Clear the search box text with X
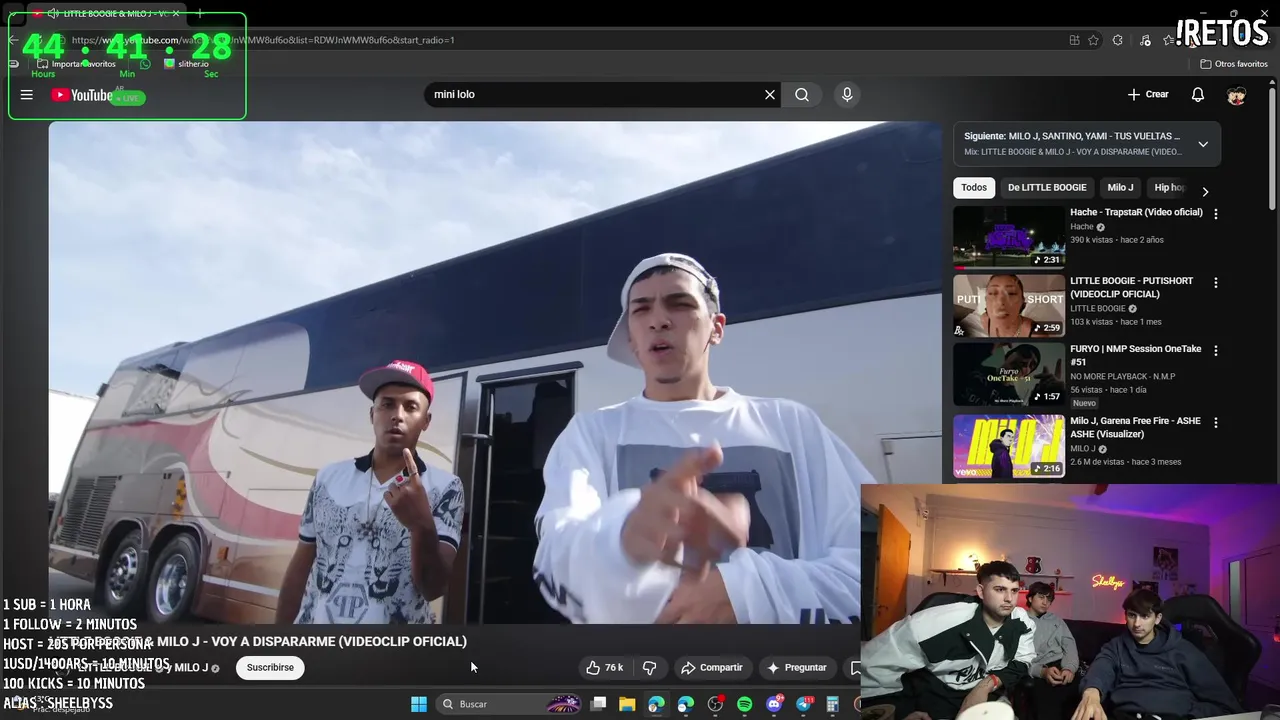Screen dimensions: 1280x720 pos(770,94)
